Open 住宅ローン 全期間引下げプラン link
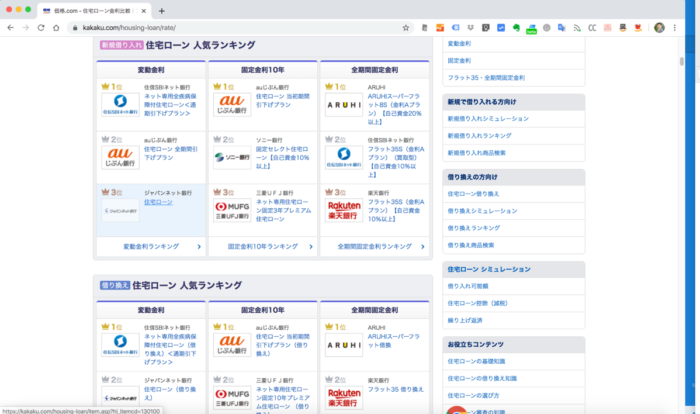This screenshot has height=414, width=700. (x=171, y=153)
